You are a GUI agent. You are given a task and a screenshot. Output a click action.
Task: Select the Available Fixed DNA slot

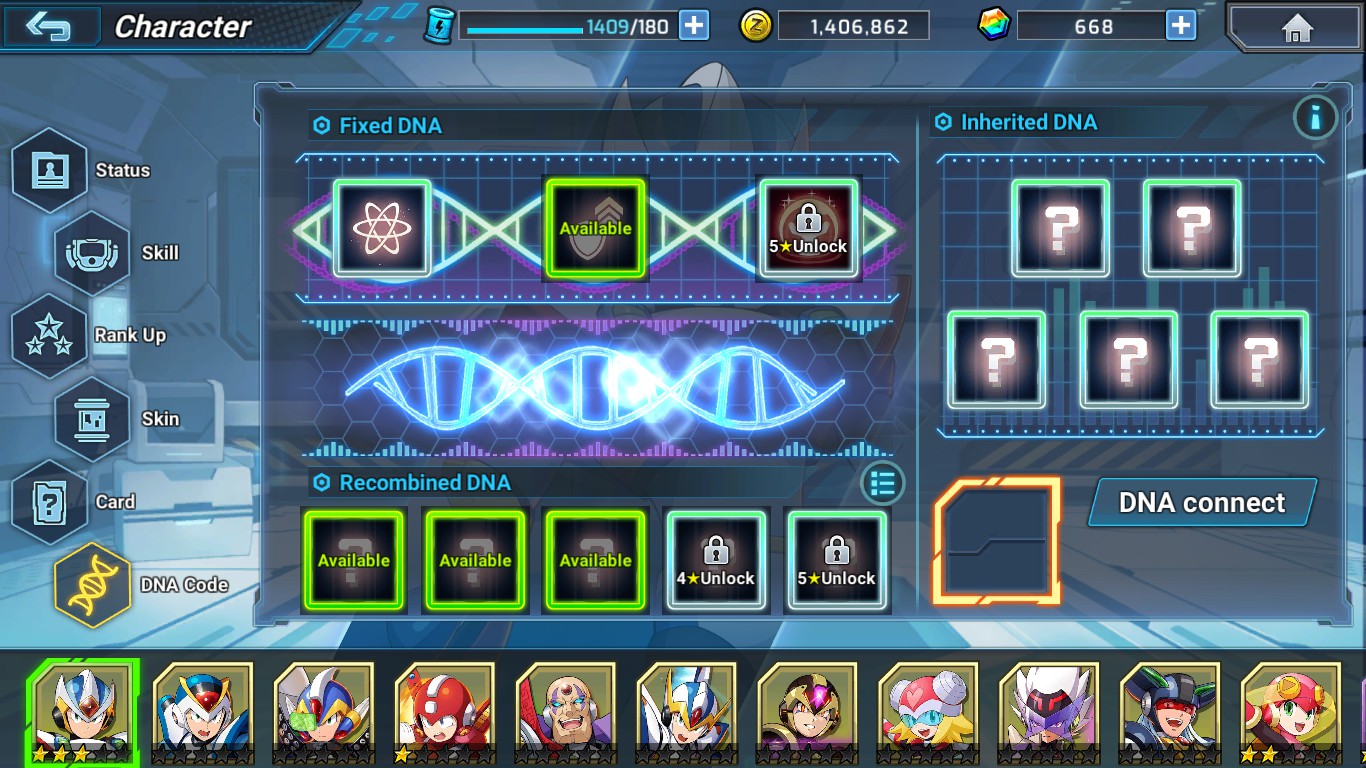(595, 229)
